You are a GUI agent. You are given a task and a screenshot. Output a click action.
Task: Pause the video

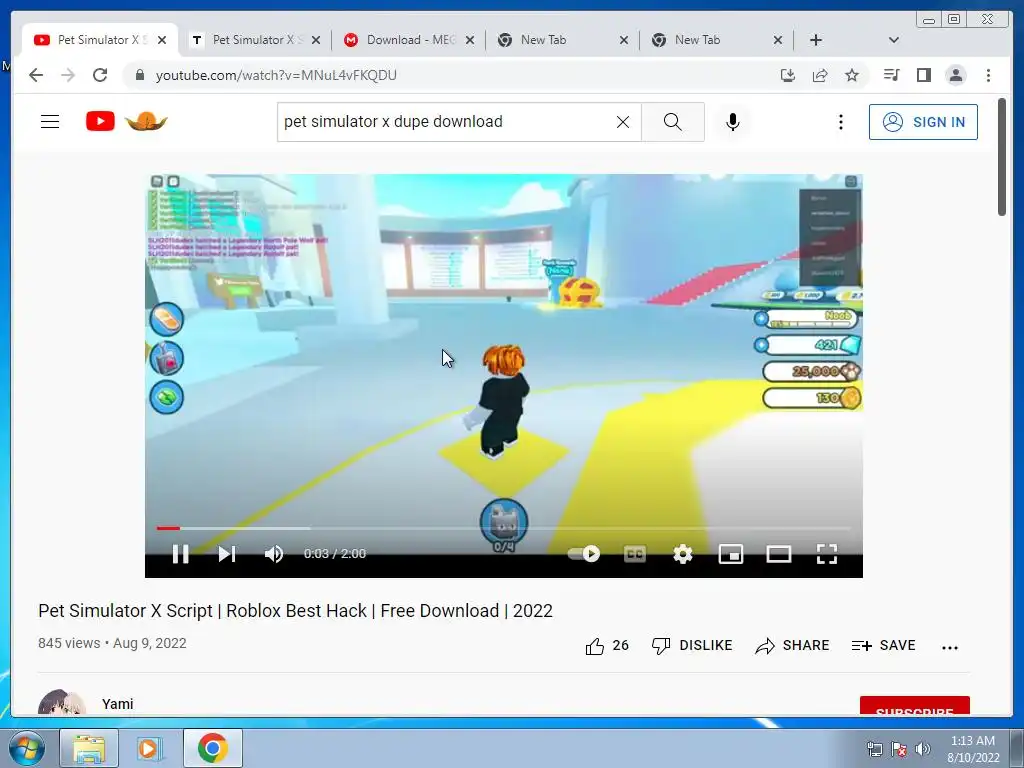tap(181, 554)
